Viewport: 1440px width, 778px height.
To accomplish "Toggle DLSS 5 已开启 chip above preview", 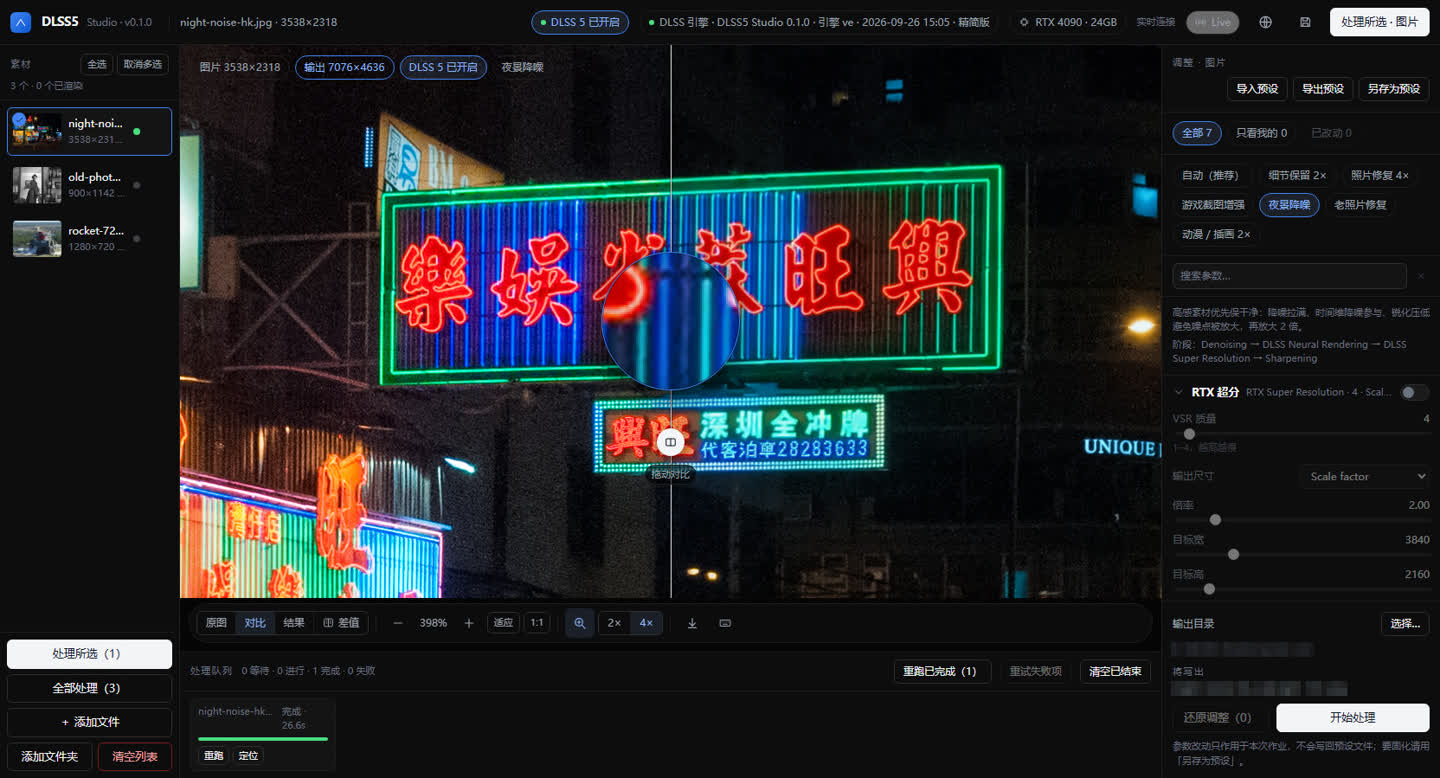I will coord(443,67).
